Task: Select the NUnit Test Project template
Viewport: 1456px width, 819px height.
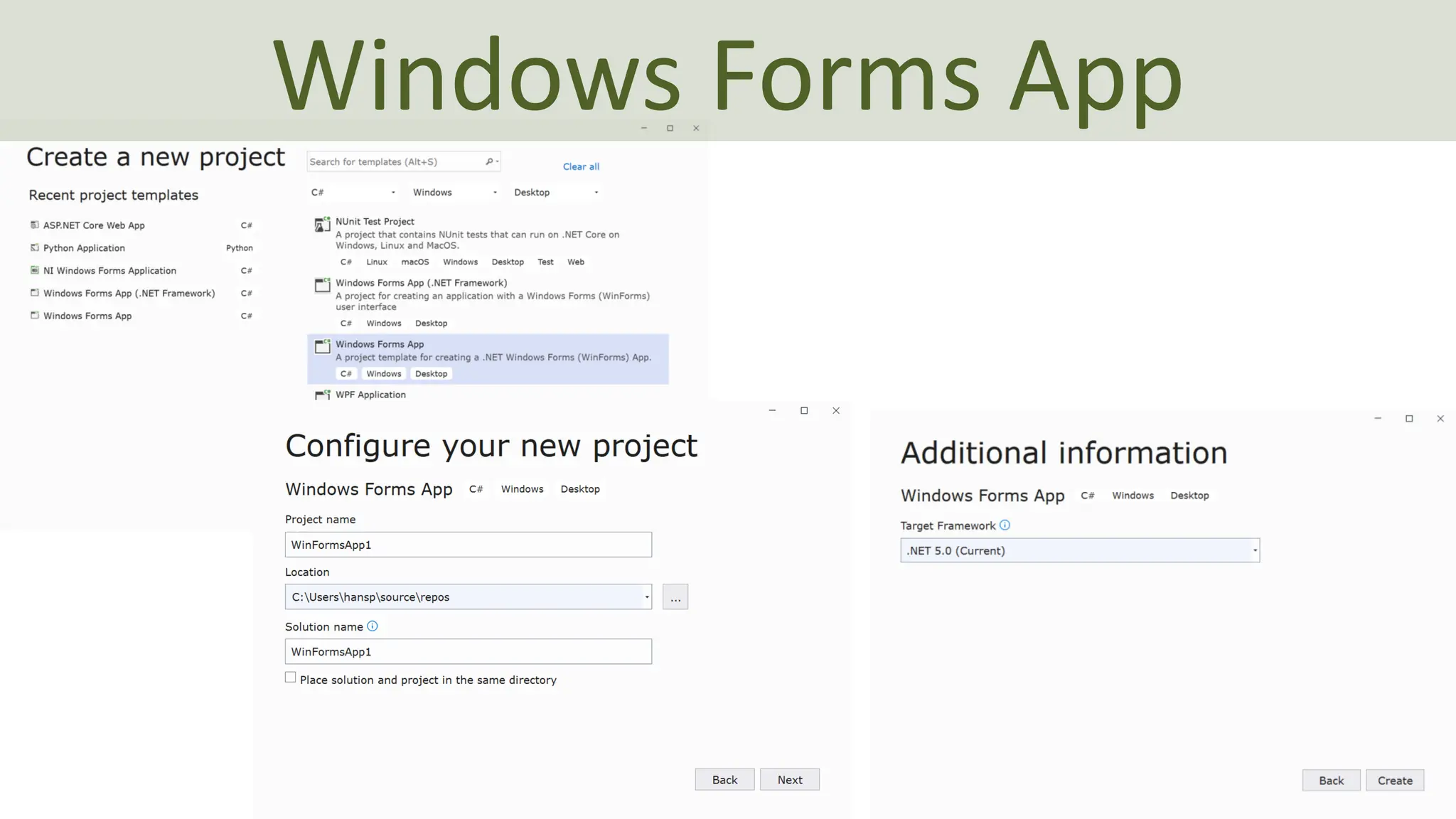Action: tap(488, 242)
